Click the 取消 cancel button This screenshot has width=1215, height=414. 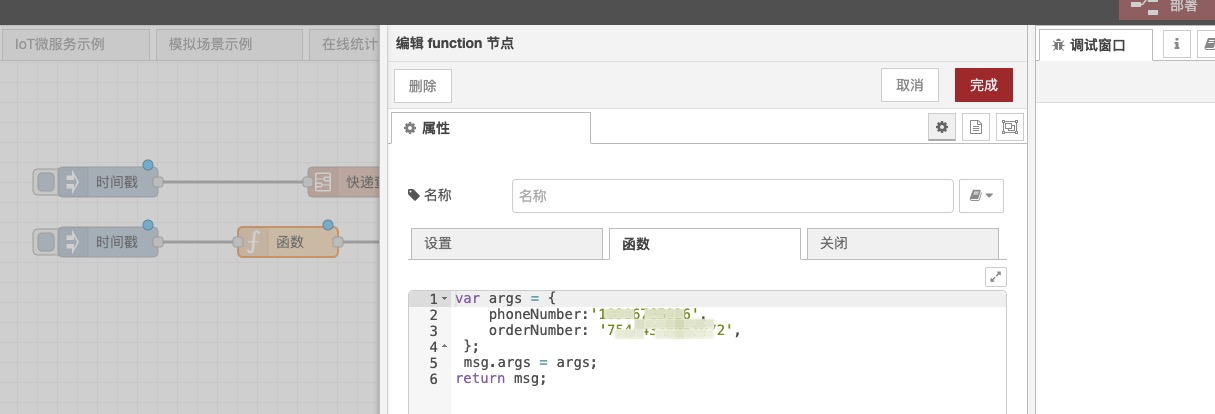[x=909, y=85]
